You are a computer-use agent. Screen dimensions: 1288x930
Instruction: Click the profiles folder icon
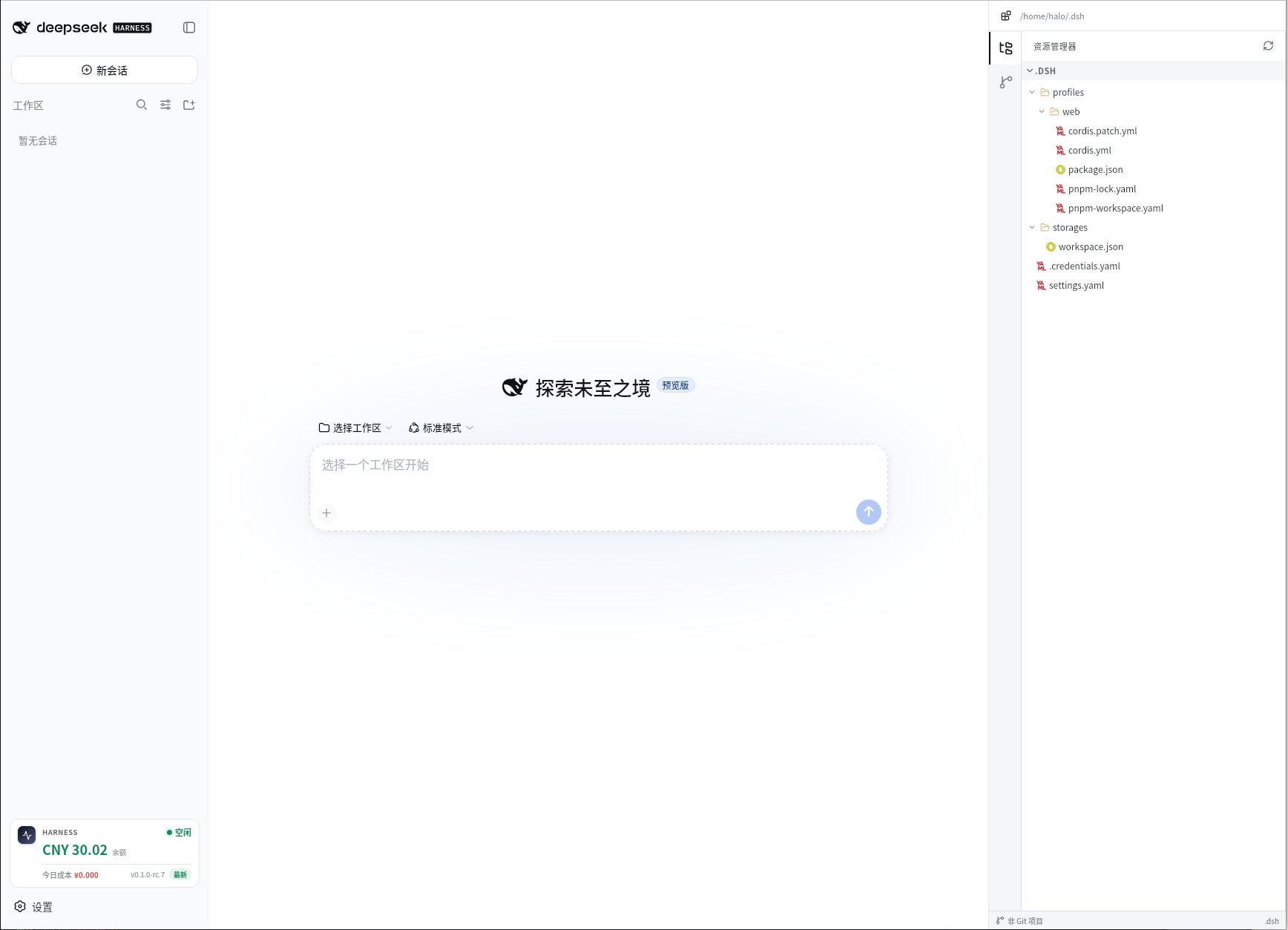1045,92
